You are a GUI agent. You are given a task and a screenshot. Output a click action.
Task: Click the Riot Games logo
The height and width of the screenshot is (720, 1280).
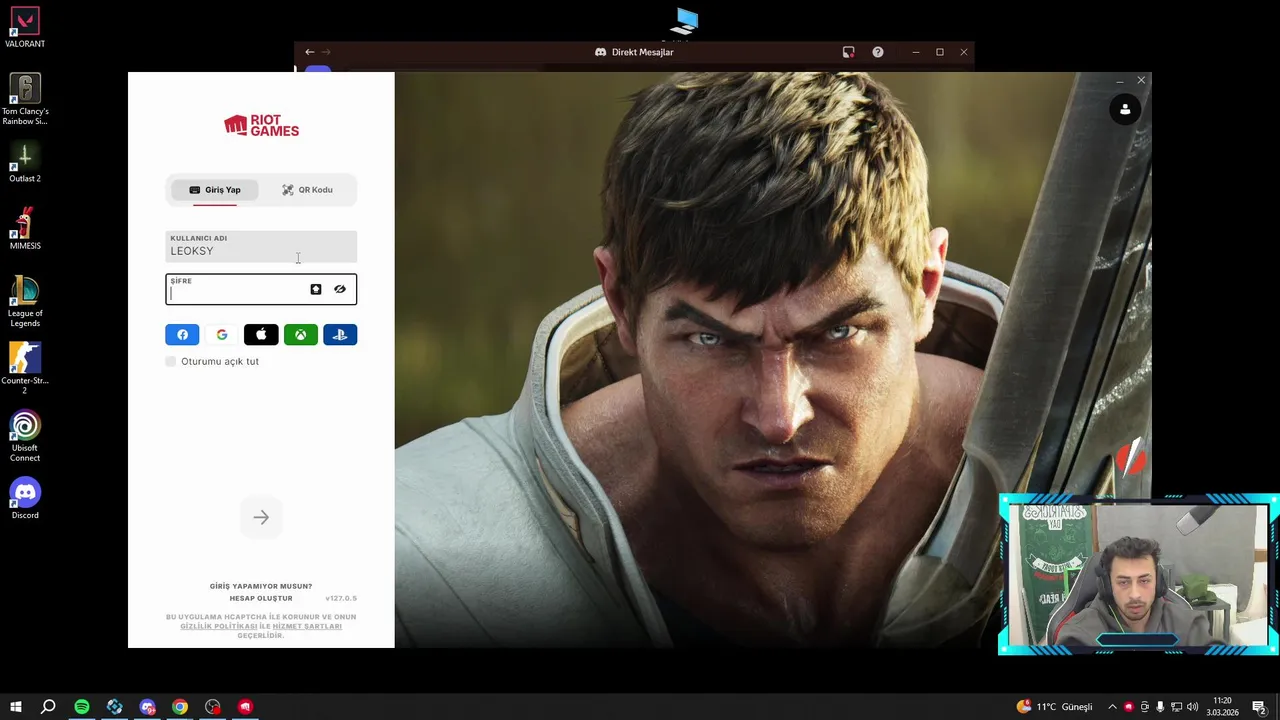pos(261,125)
